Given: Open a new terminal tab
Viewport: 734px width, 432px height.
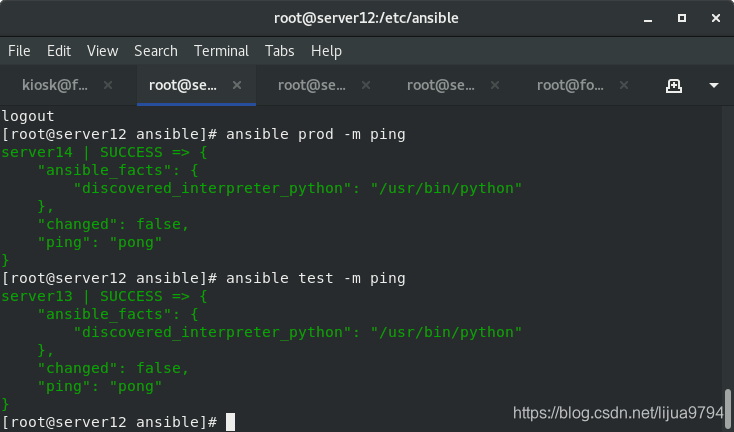Looking at the screenshot, I should (674, 86).
